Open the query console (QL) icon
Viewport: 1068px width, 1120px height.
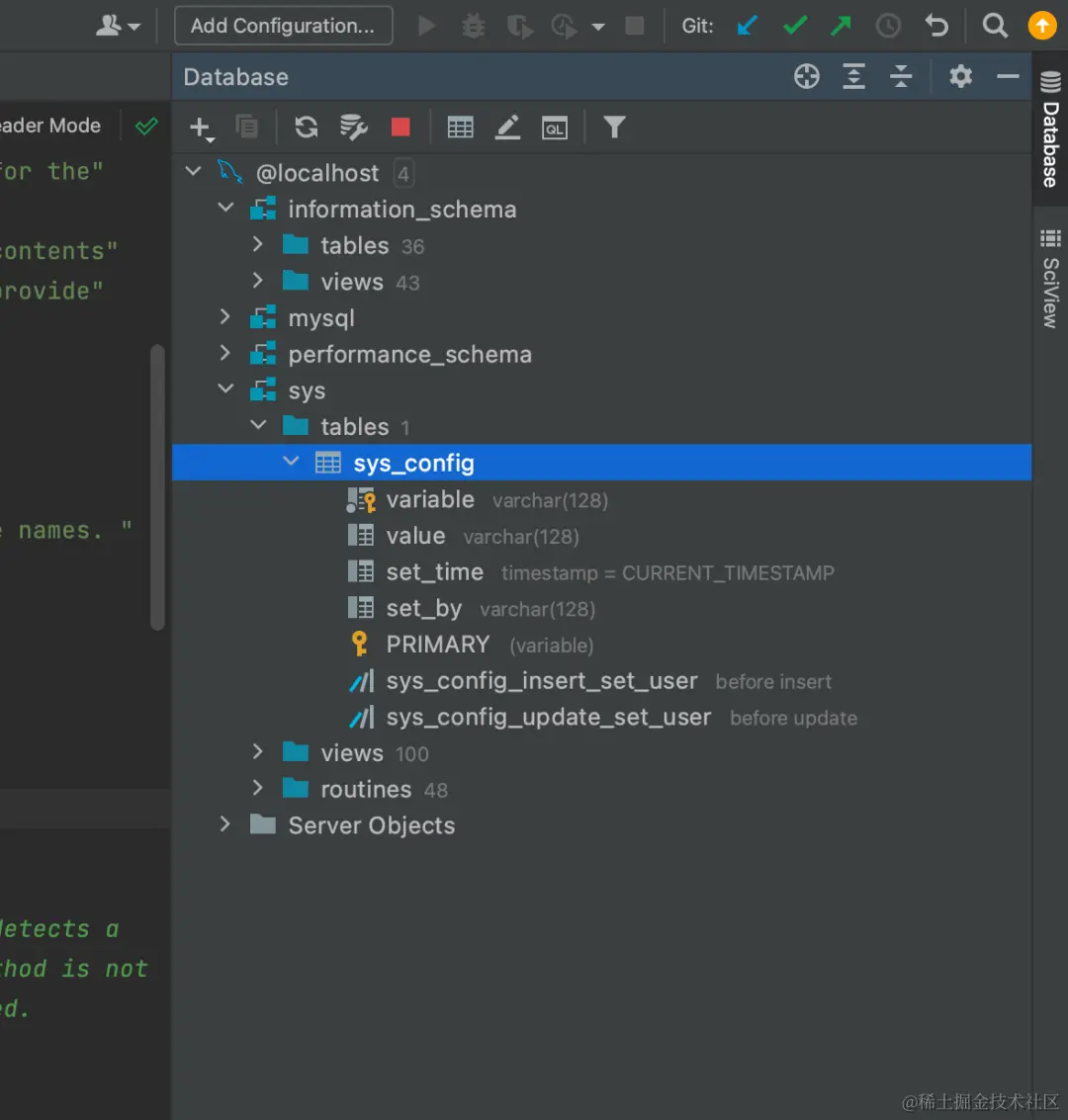tap(555, 128)
